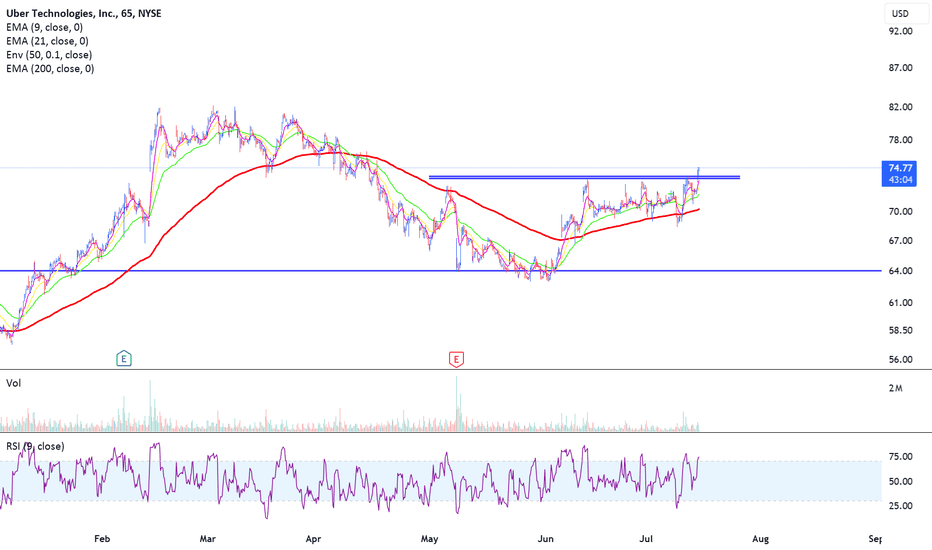Screen dimensions: 932x550
Task: Select the blue horizontal support line at 64.00
Action: click(x=440, y=271)
